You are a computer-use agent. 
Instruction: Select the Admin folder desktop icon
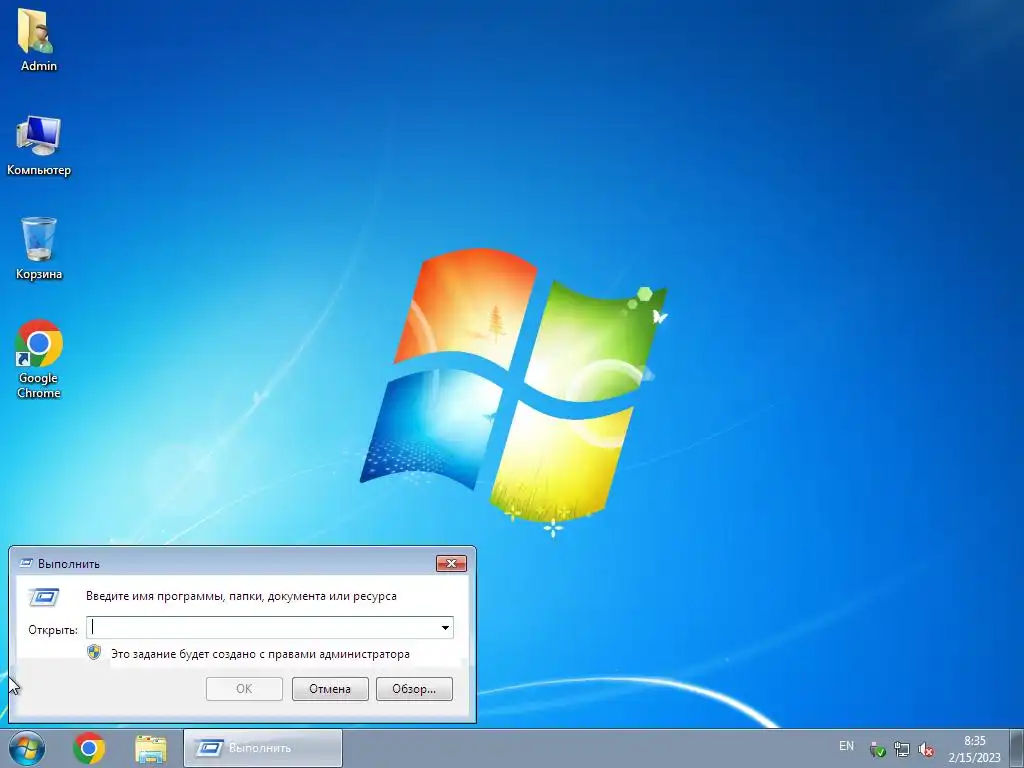pos(38,39)
